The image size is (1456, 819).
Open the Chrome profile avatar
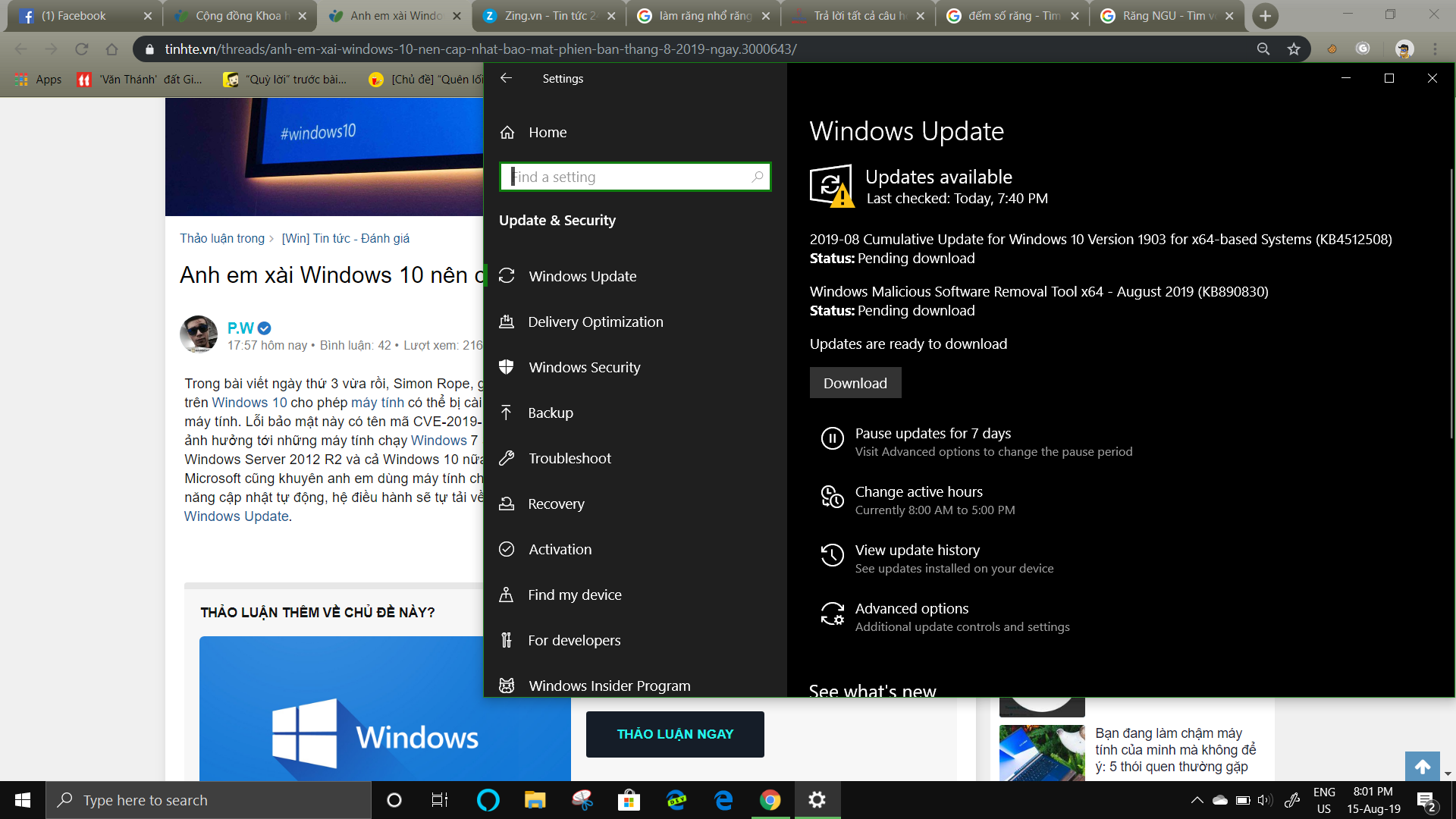[x=1404, y=49]
